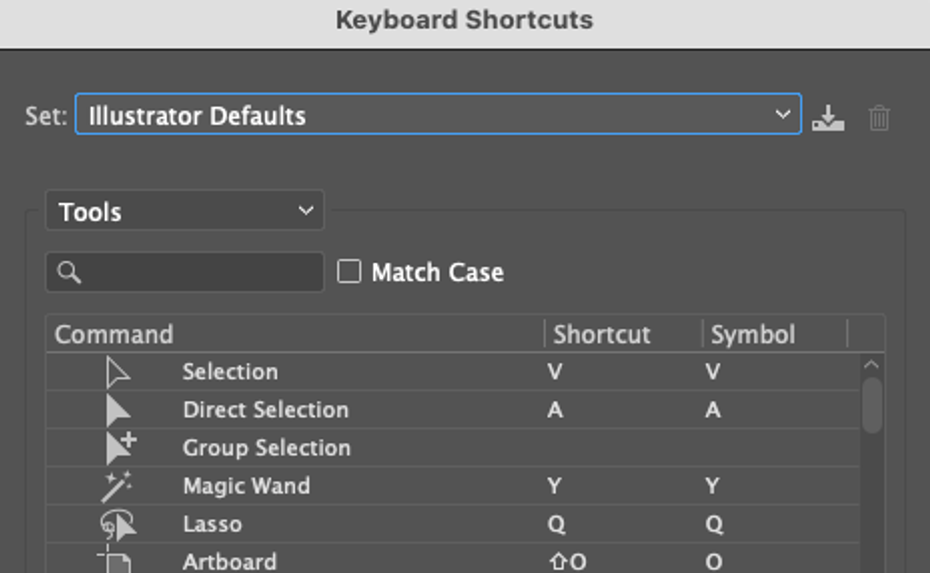Click the vertical scrollbar thumb

point(871,405)
